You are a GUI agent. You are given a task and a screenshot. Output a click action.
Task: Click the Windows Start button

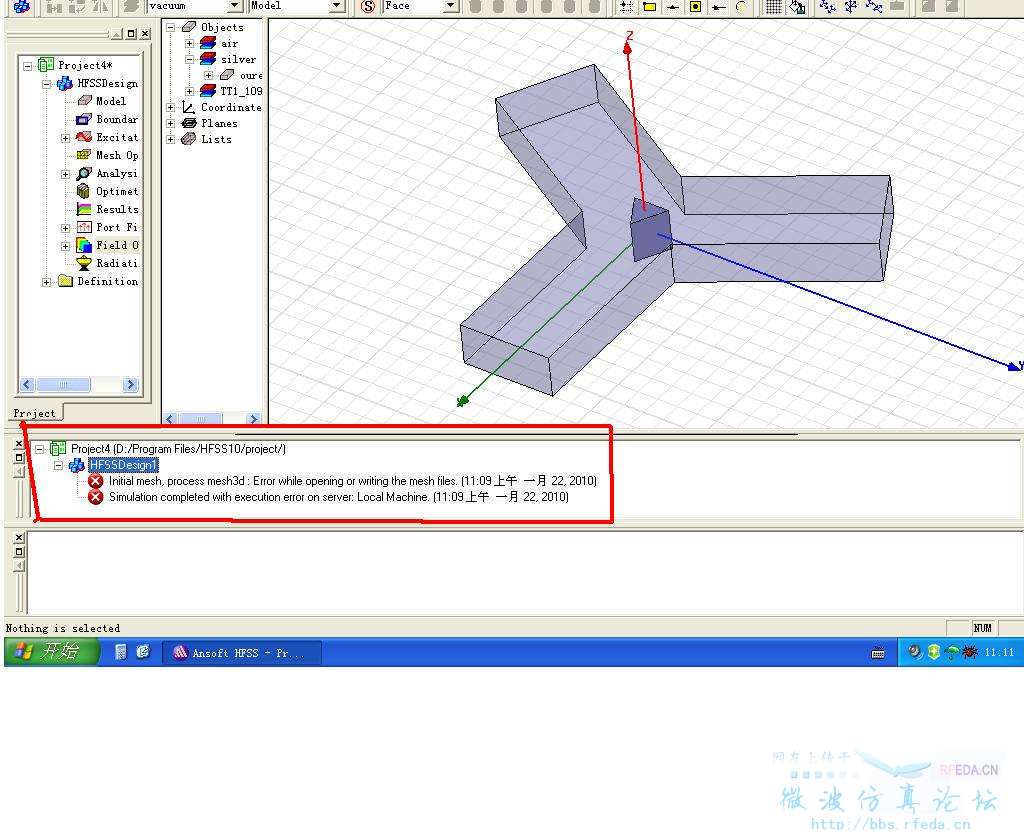point(52,652)
